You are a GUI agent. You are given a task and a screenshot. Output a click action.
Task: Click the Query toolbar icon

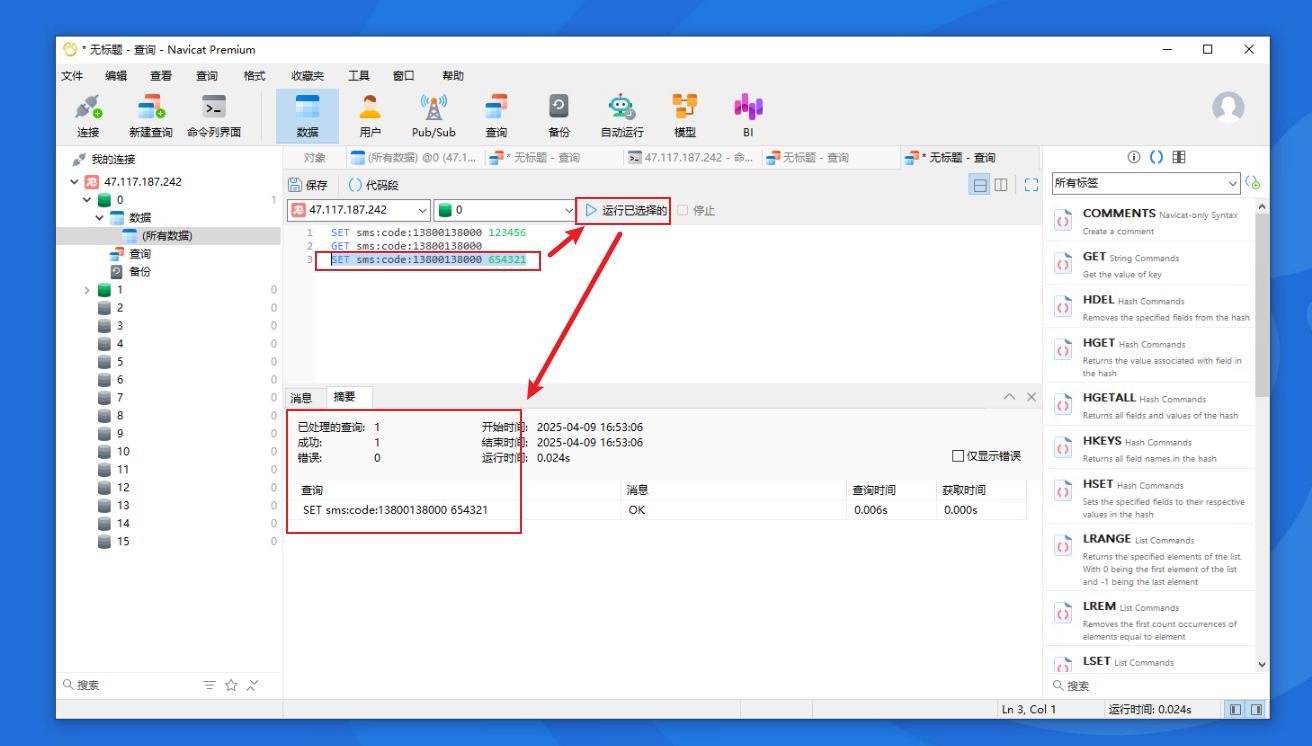496,116
